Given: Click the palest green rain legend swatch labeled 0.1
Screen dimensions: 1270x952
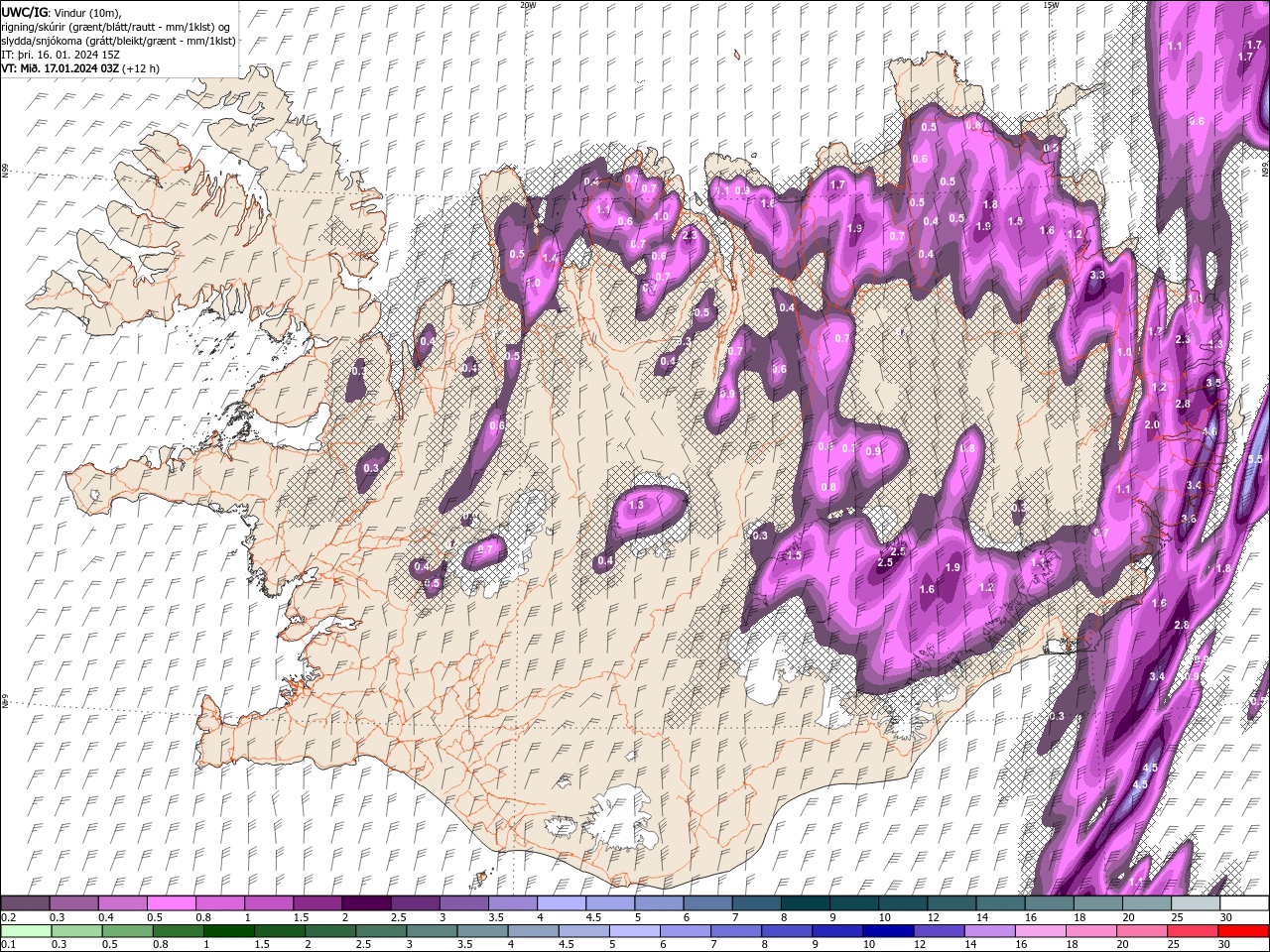Looking at the screenshot, I should [25, 931].
